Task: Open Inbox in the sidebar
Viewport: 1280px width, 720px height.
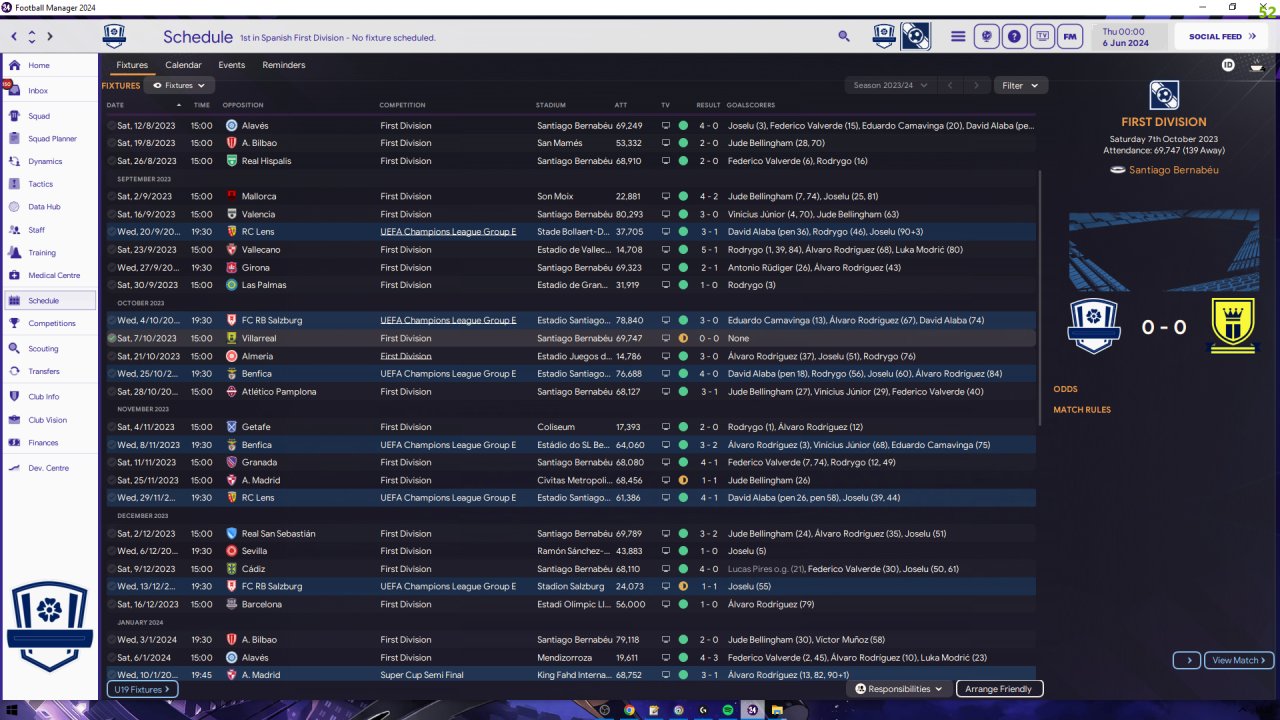Action: pos(50,91)
